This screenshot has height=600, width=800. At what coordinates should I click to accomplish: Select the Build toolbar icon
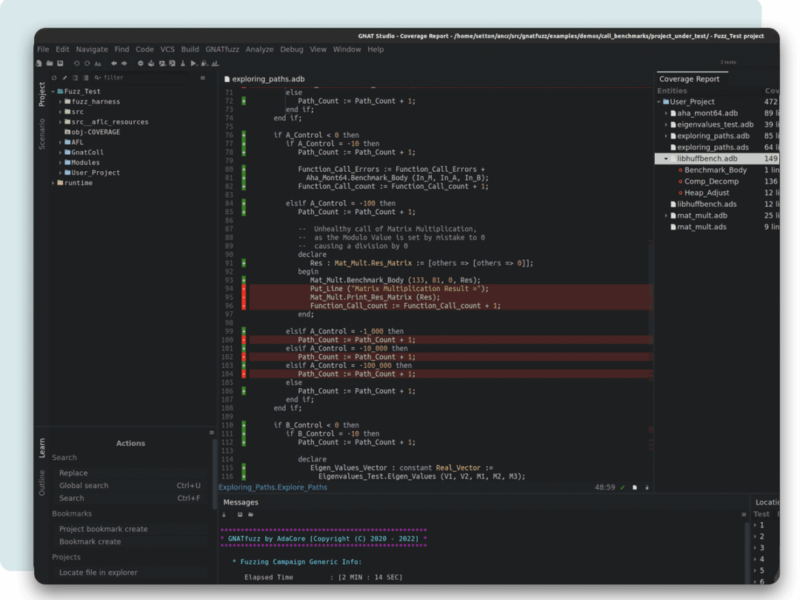[151, 63]
